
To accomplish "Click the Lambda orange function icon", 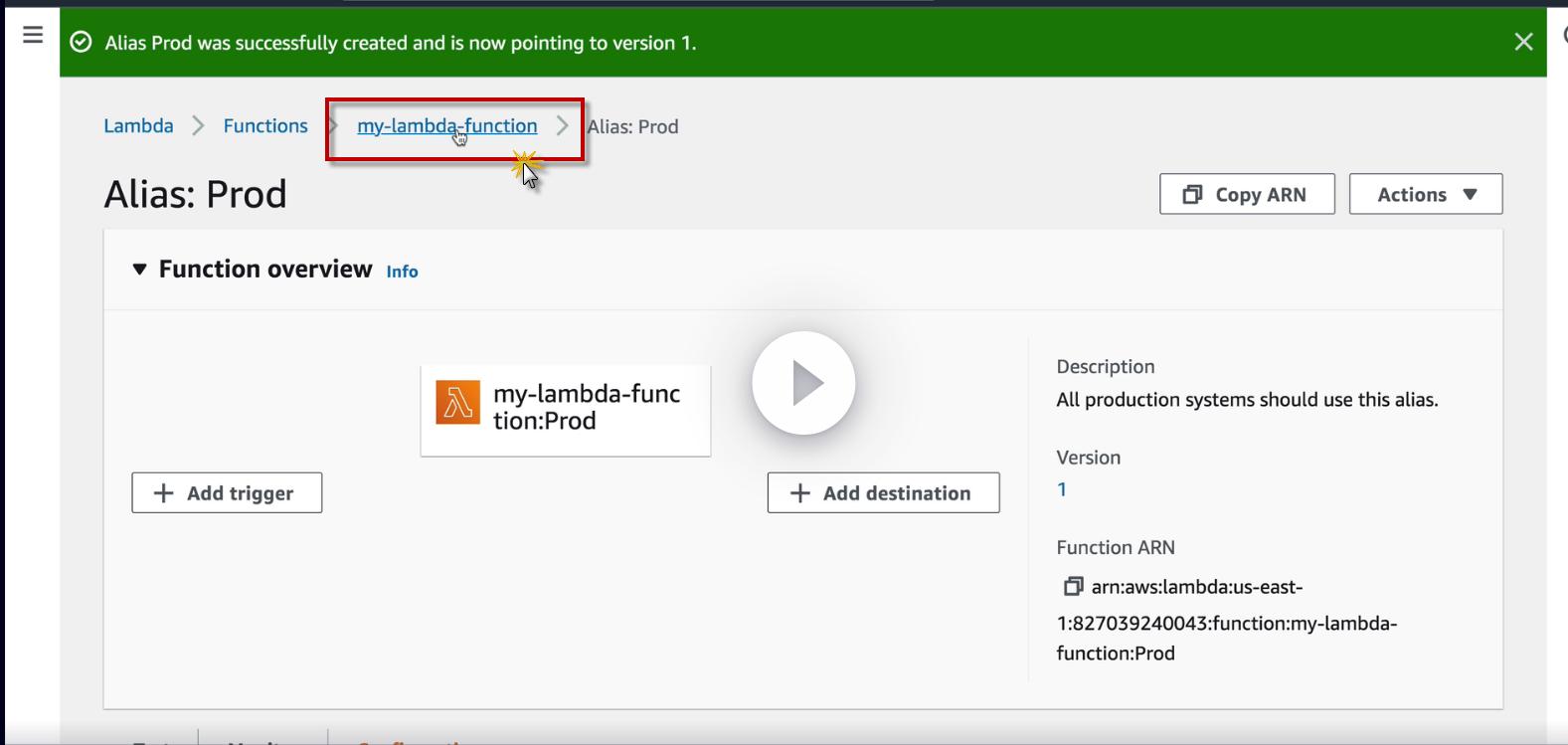I will pyautogui.click(x=457, y=403).
